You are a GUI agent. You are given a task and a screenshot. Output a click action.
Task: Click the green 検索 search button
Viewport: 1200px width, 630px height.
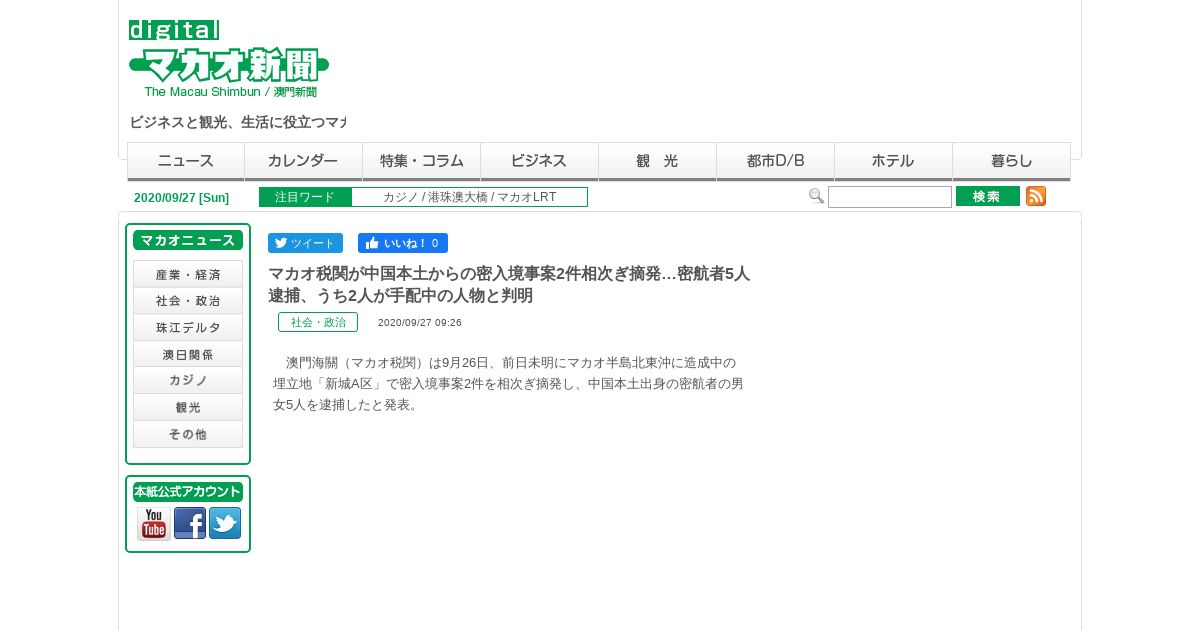click(988, 196)
